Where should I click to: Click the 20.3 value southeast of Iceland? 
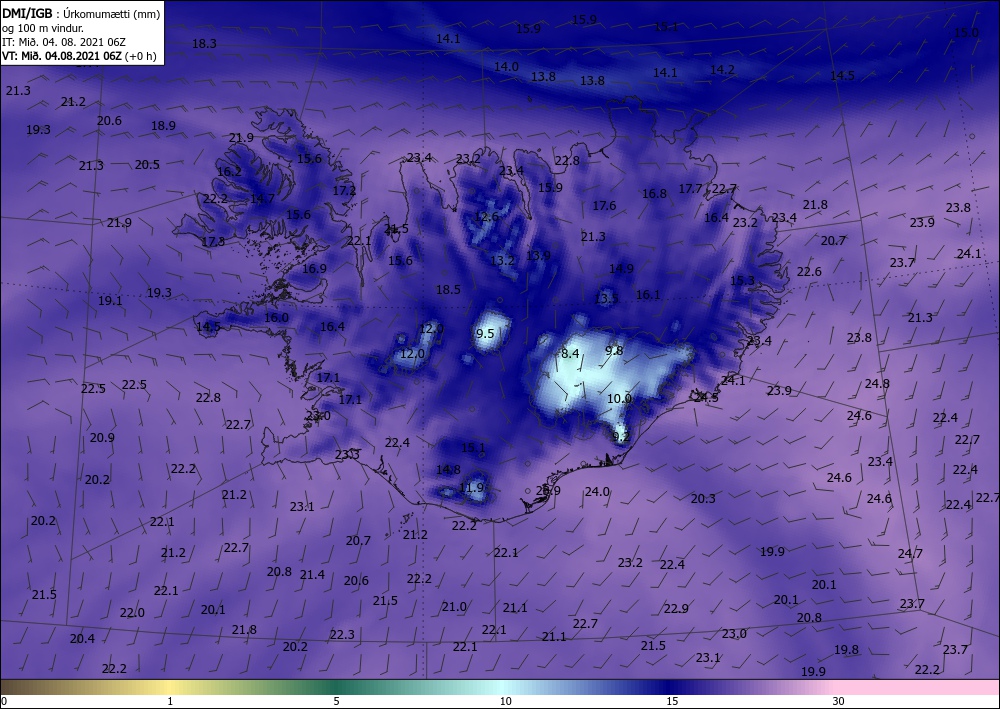tap(703, 499)
